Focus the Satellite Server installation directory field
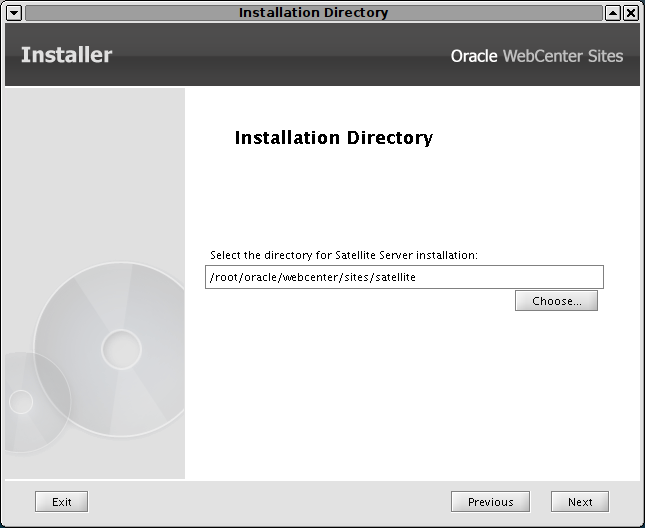Viewport: 645px width, 528px height. [404, 277]
